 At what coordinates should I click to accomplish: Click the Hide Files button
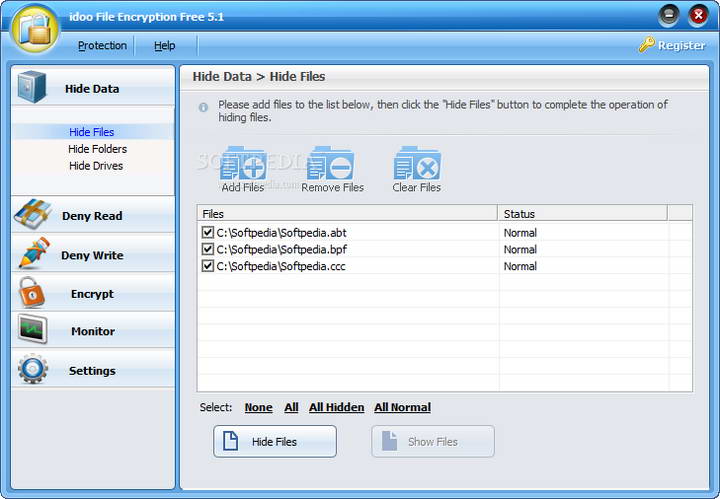pyautogui.click(x=275, y=441)
